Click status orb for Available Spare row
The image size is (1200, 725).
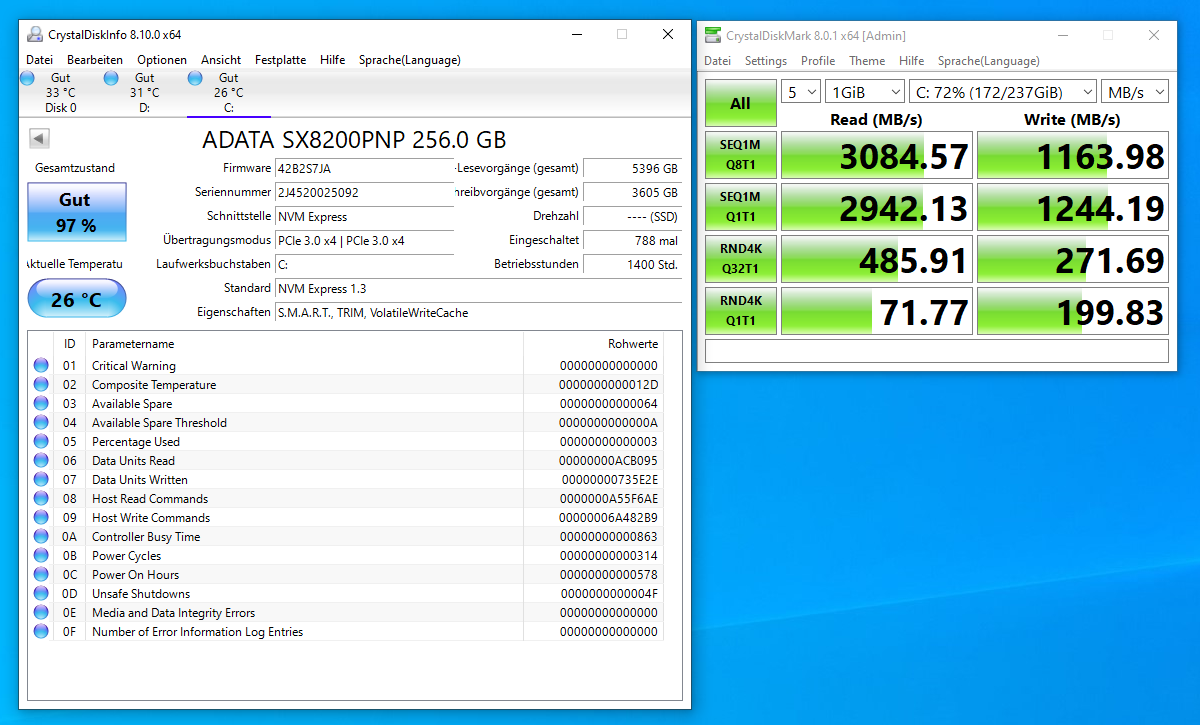coord(41,403)
